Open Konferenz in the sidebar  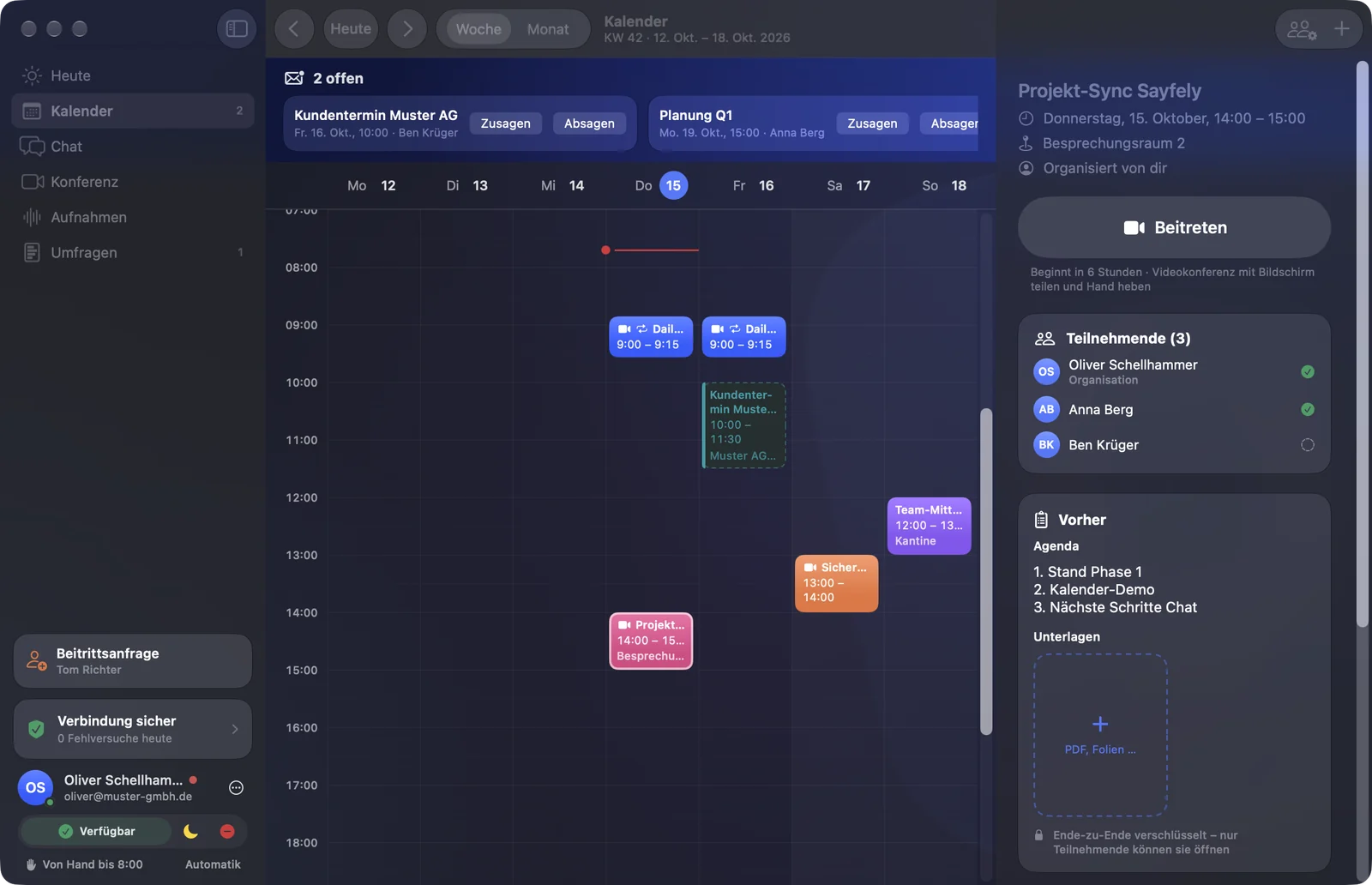(x=133, y=182)
